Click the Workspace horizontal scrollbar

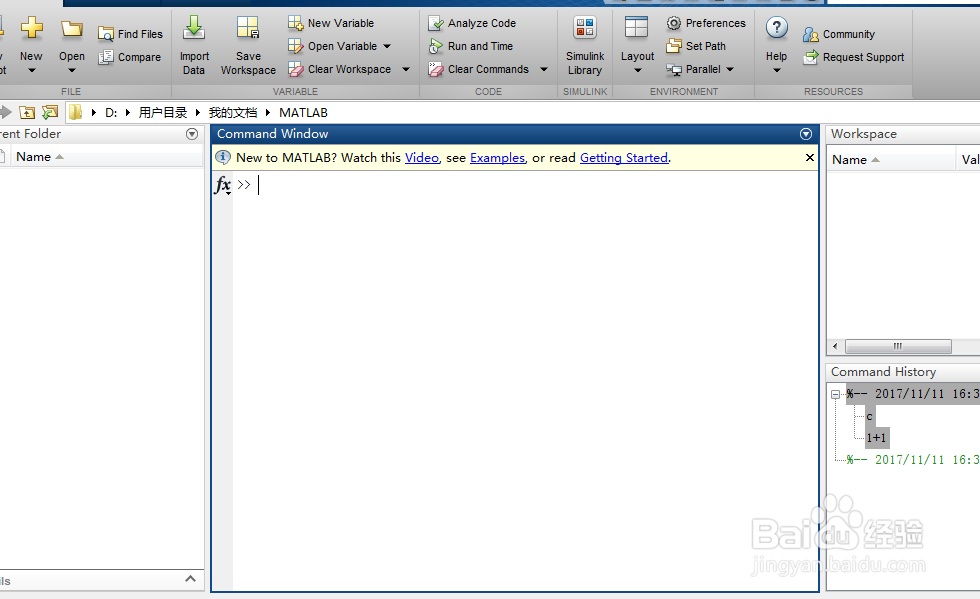pyautogui.click(x=898, y=346)
